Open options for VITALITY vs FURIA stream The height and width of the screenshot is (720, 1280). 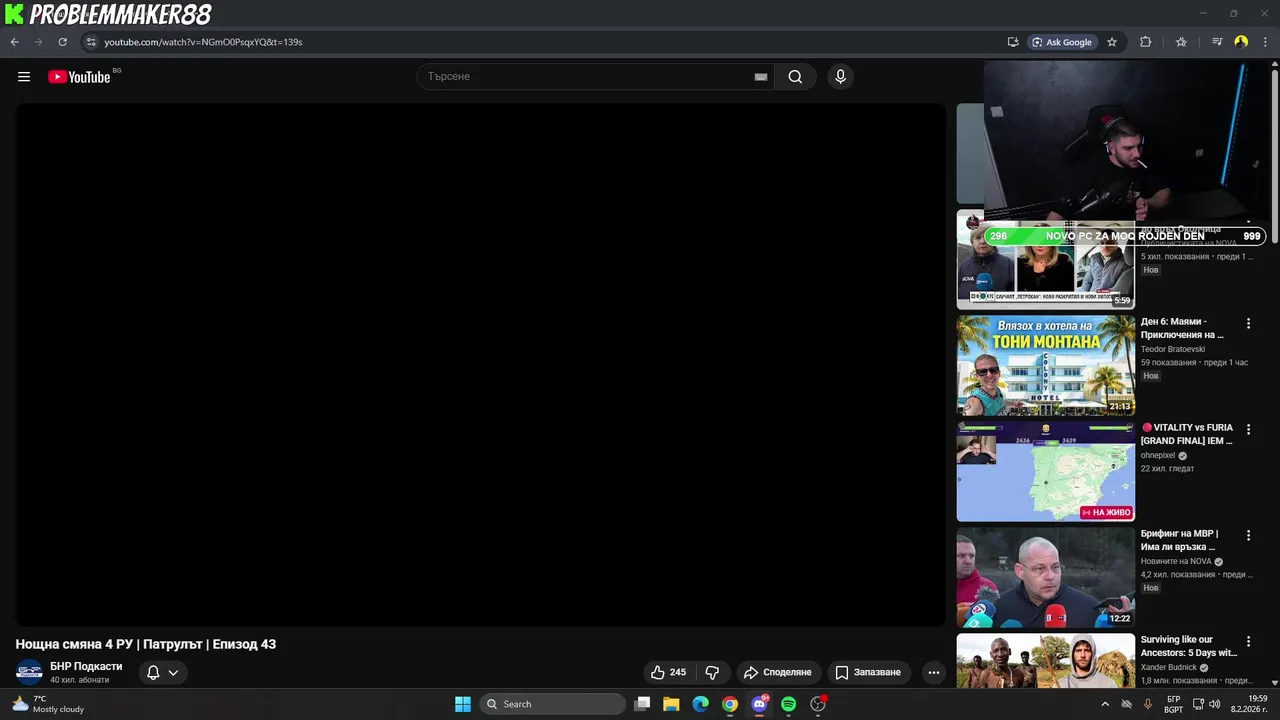(1248, 430)
